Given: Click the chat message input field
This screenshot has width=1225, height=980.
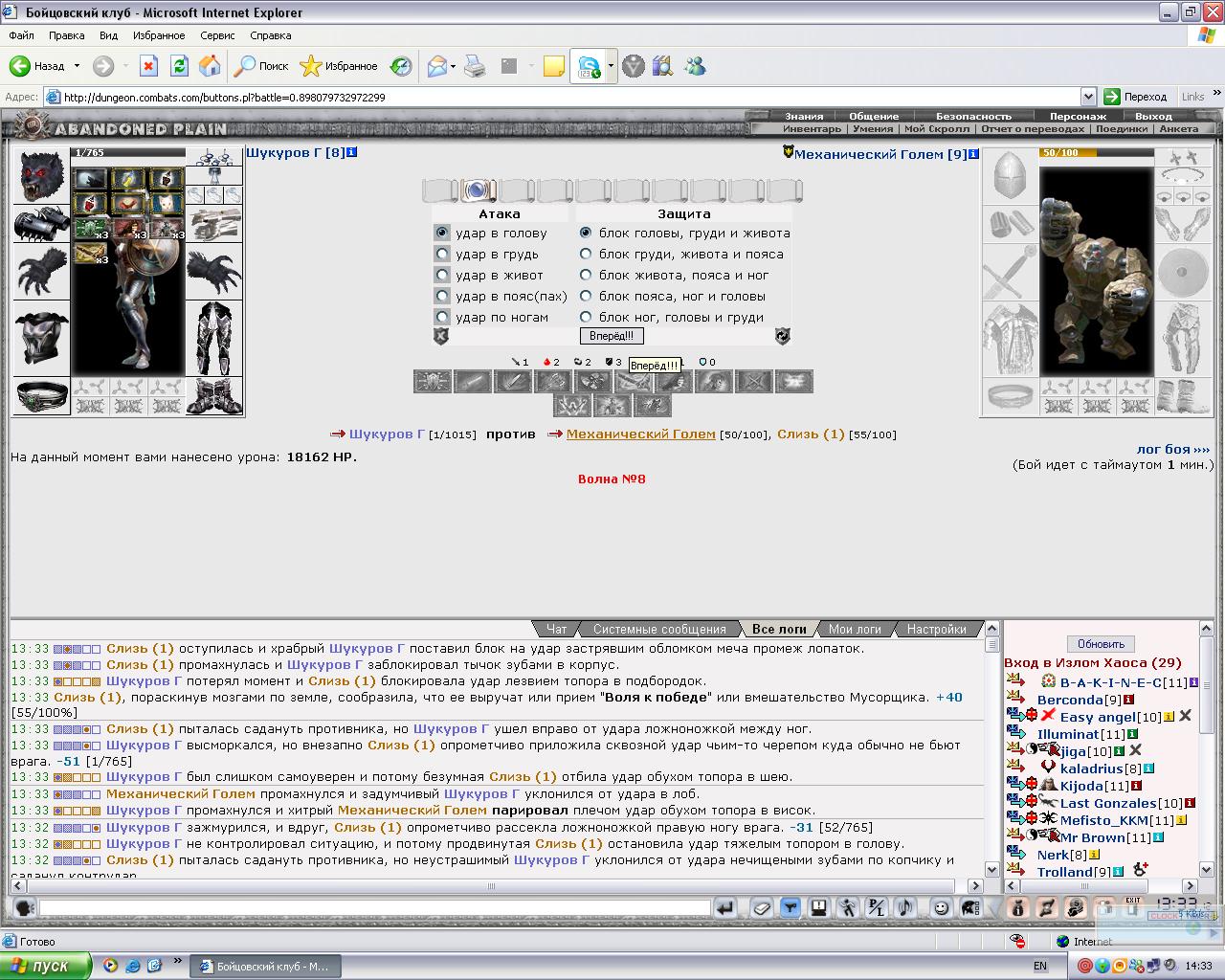Looking at the screenshot, I should point(374,907).
